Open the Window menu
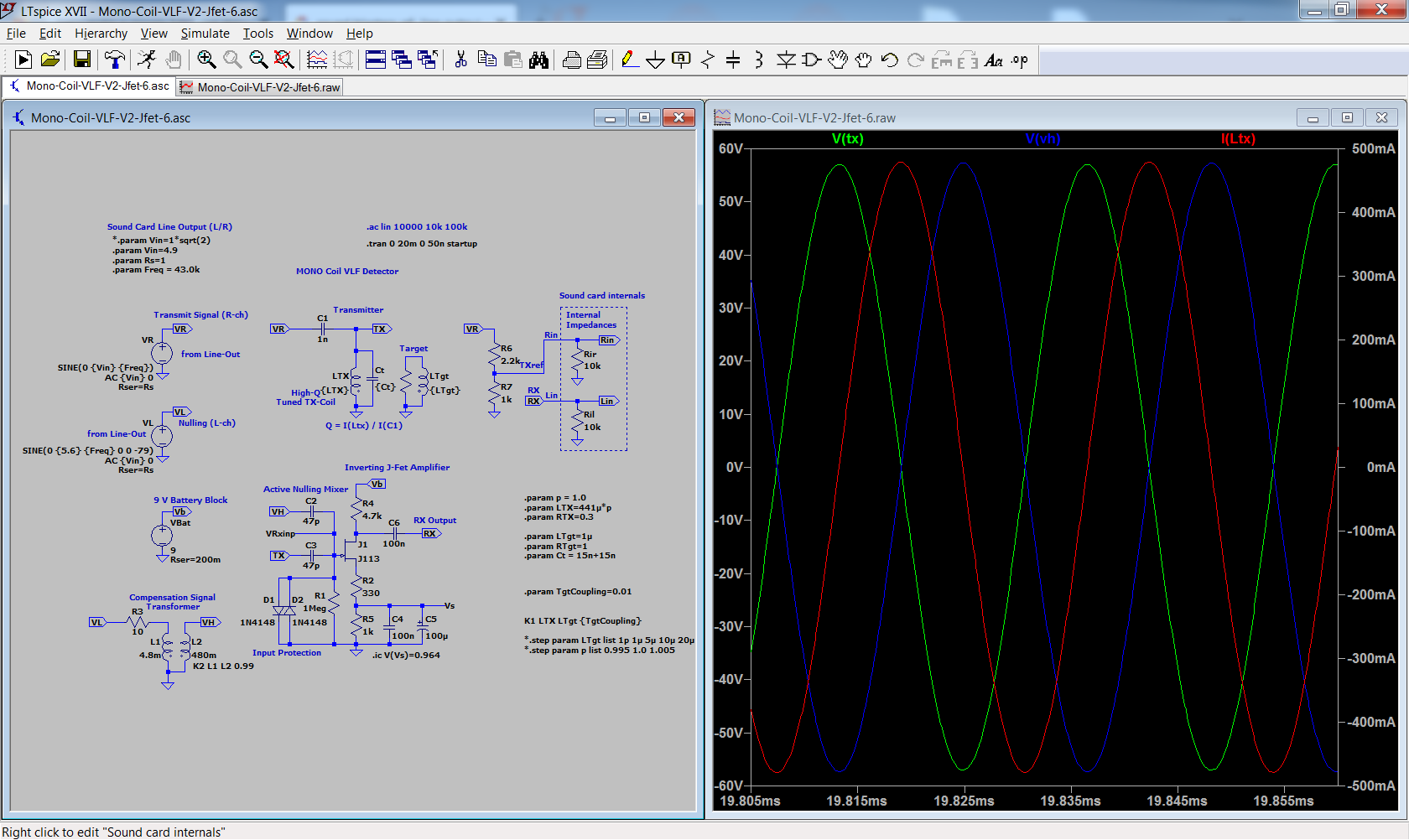Viewport: 1409px width, 840px height. pos(309,34)
